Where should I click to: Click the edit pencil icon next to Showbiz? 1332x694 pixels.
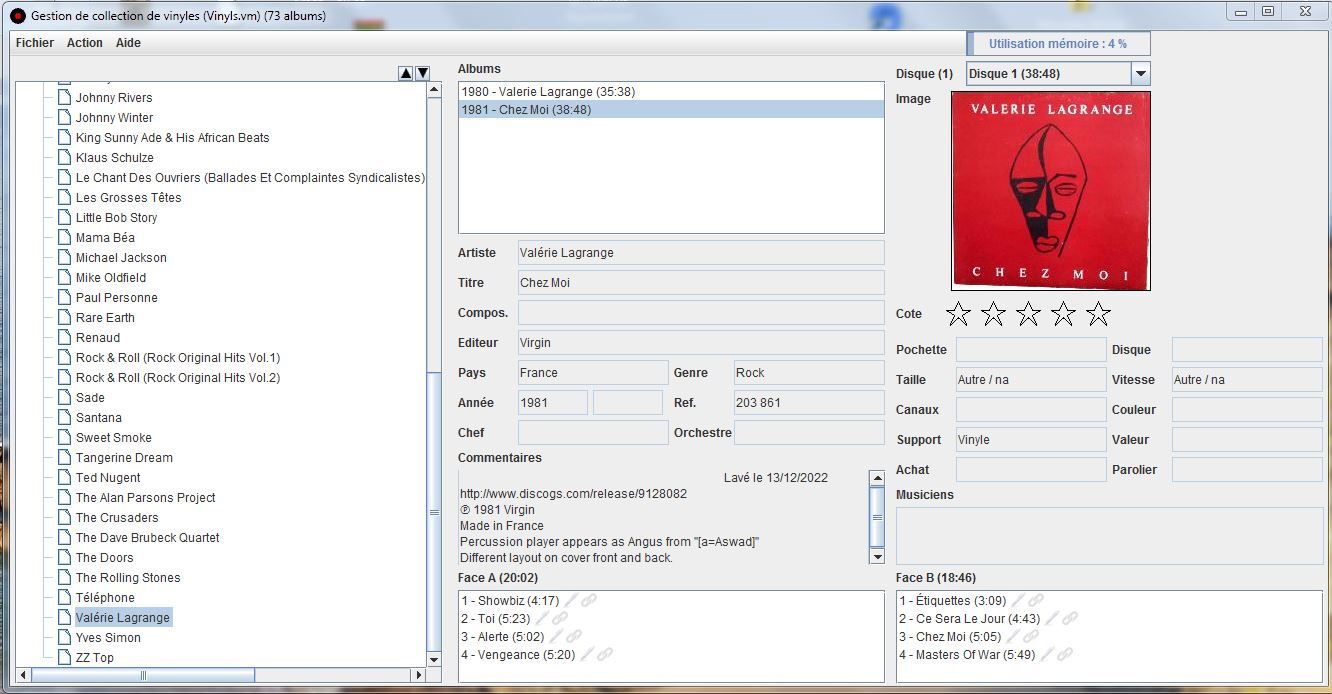point(571,600)
